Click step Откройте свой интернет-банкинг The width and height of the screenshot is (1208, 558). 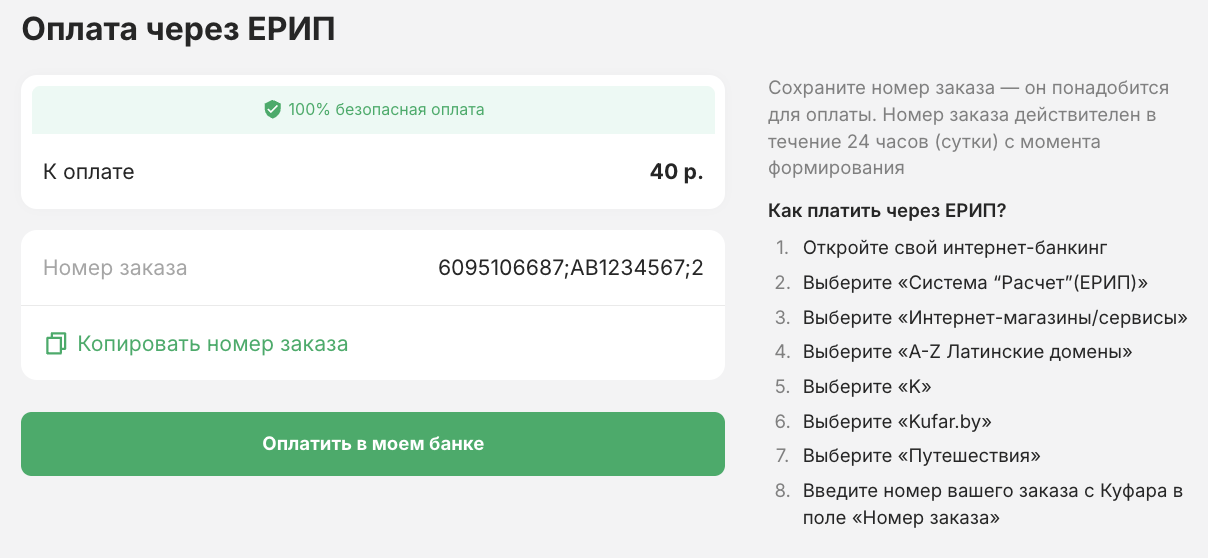pos(955,247)
